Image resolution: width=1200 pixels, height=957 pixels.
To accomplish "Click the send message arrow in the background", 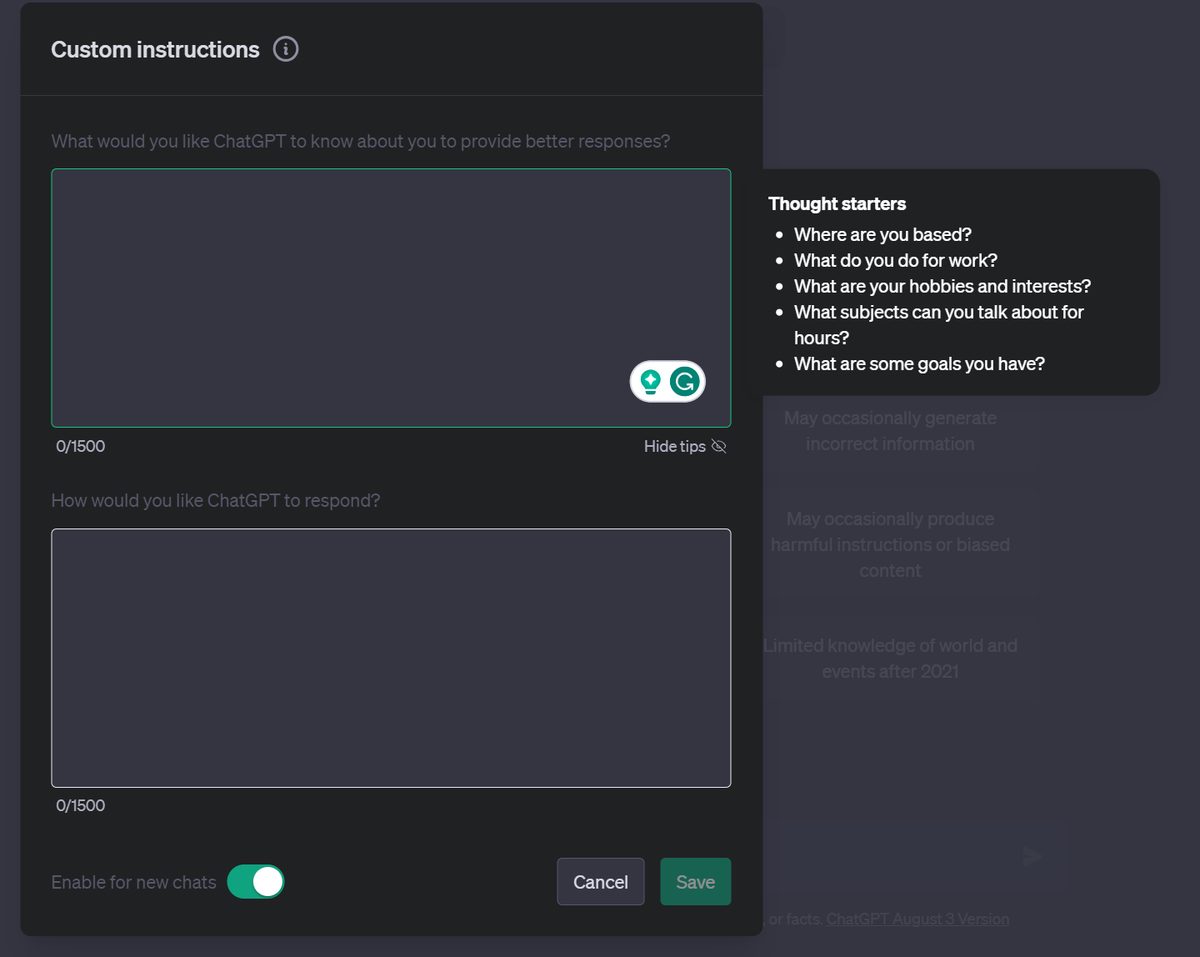I will pyautogui.click(x=1031, y=856).
